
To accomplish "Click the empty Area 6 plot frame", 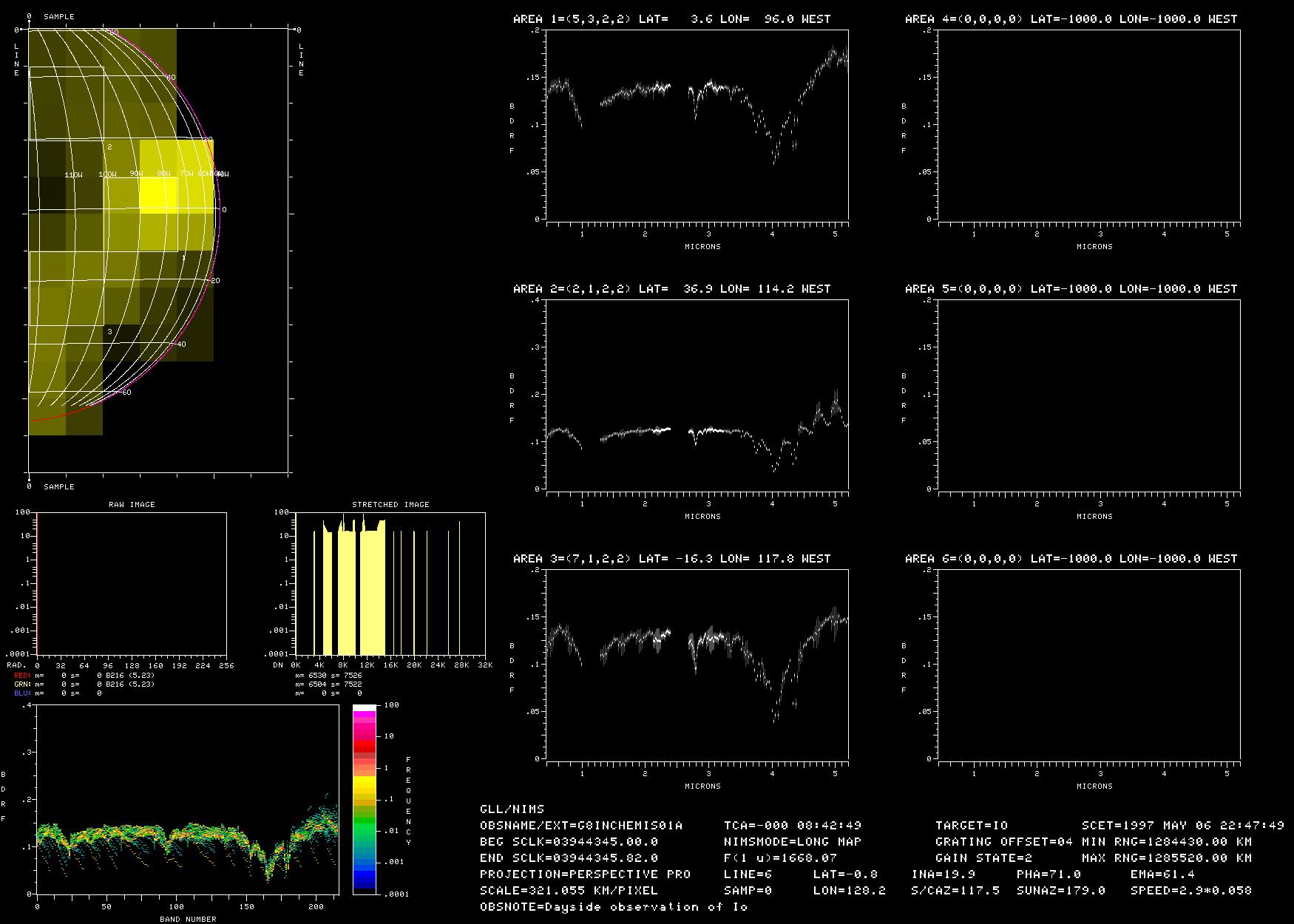I will pyautogui.click(x=1088, y=665).
